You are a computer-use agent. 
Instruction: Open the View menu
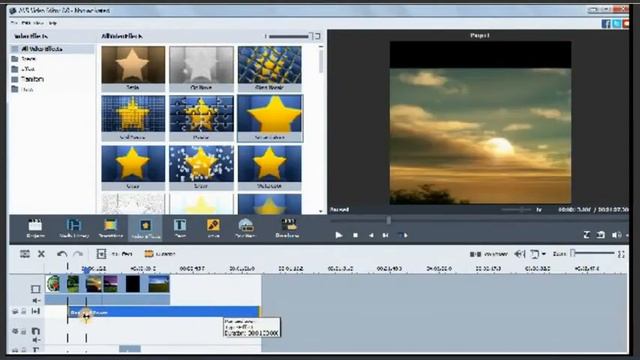click(38, 23)
